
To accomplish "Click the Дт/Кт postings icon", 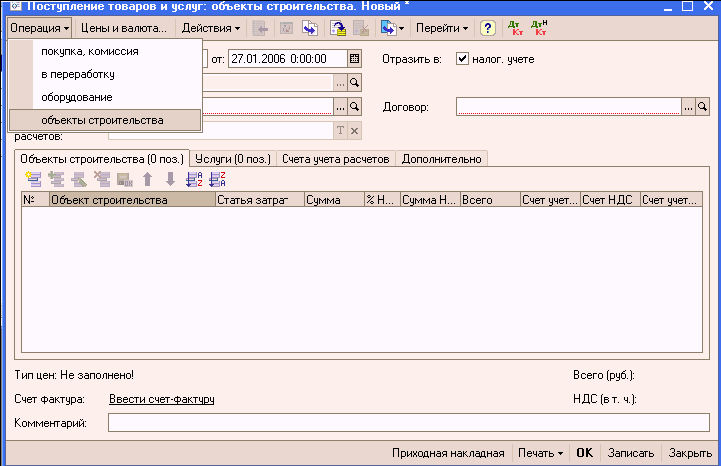I will (516, 28).
